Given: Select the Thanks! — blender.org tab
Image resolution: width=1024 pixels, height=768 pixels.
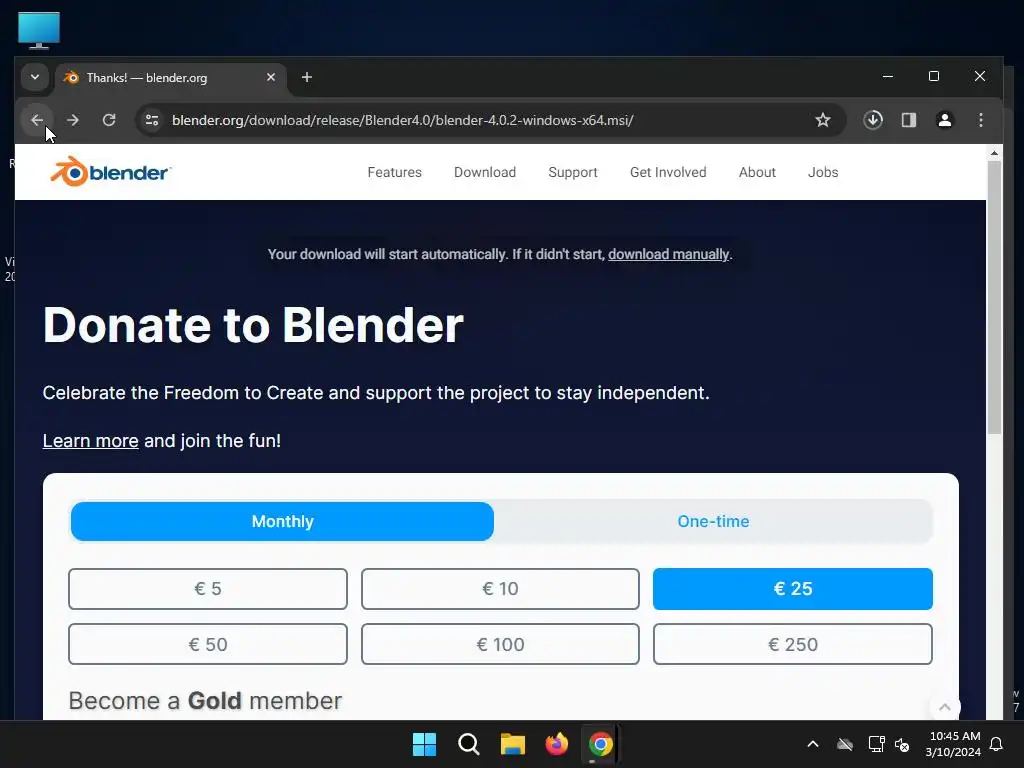Looking at the screenshot, I should pos(171,78).
